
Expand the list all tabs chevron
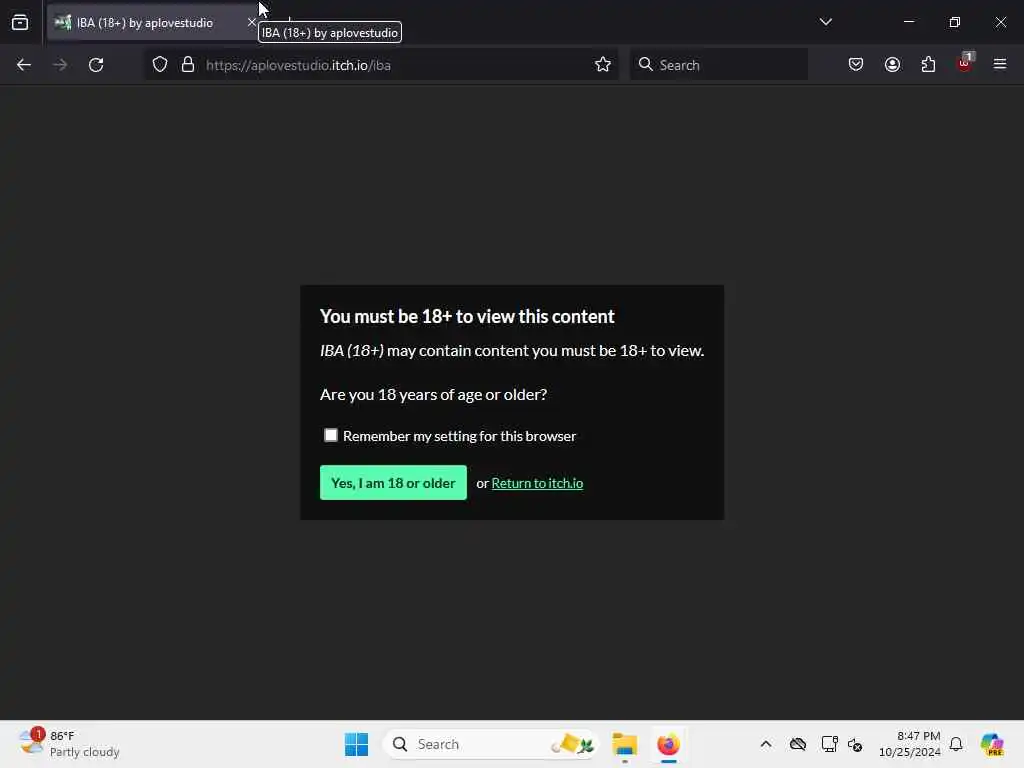825,22
